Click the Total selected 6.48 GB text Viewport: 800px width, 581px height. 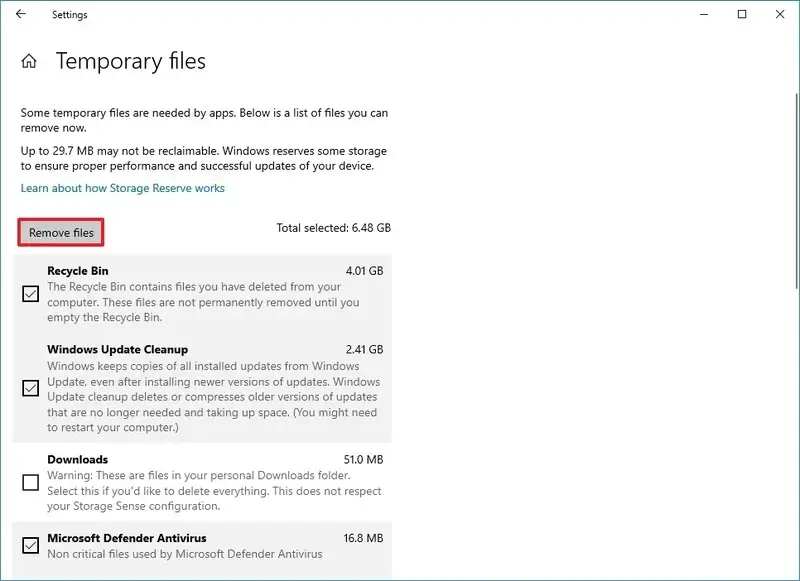[333, 228]
